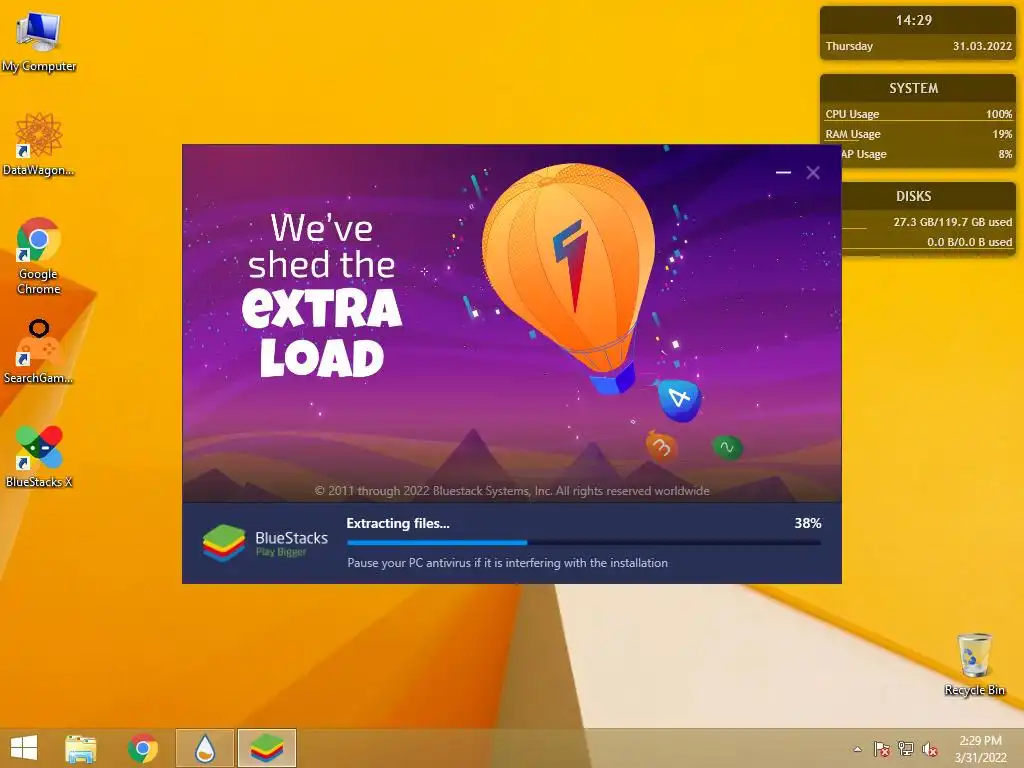1024x768 pixels.
Task: Open Chrome from the taskbar
Action: click(x=142, y=748)
